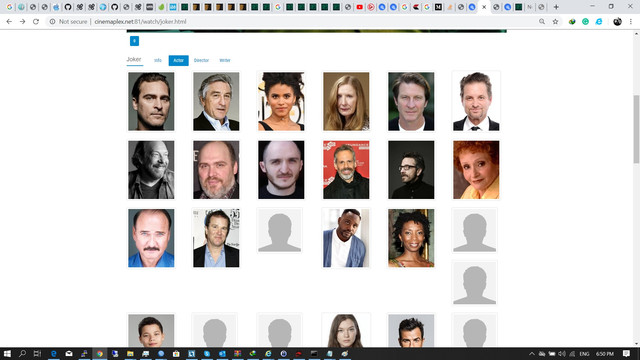
Task: Select the highlighted Actor tab
Action: point(178,60)
